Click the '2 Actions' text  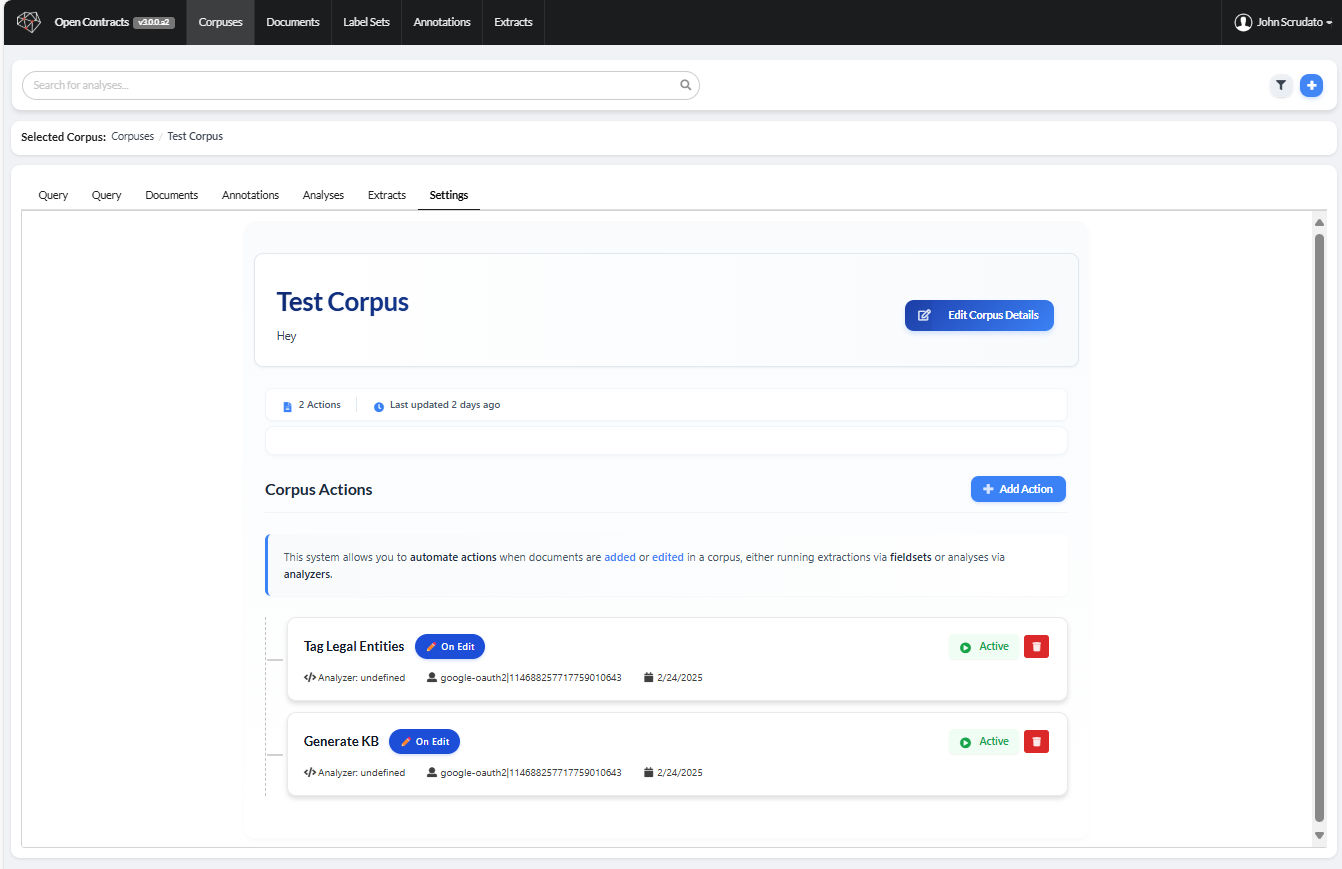click(320, 405)
